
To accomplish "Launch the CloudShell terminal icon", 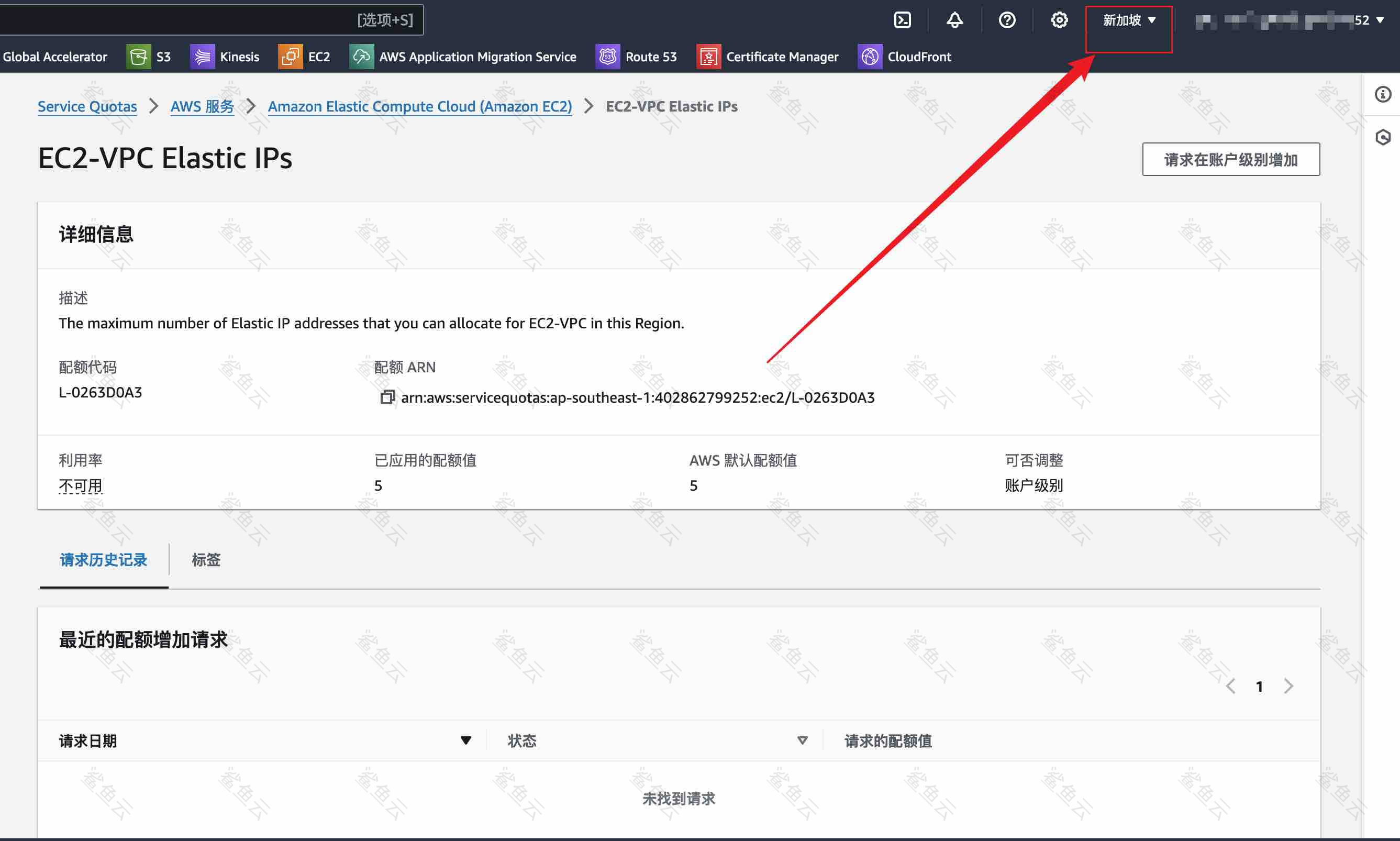I will [x=903, y=19].
